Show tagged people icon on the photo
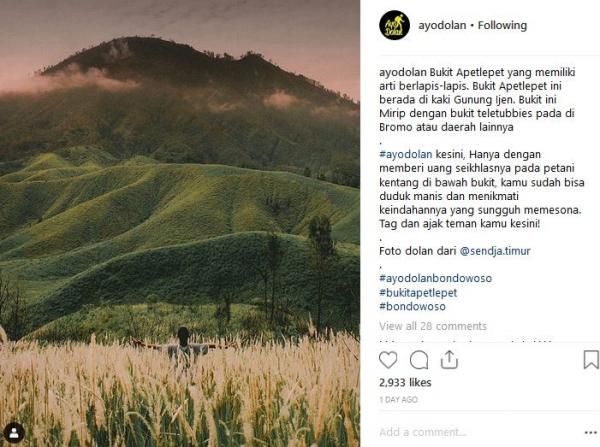This screenshot has width=600, height=447. click(14, 433)
